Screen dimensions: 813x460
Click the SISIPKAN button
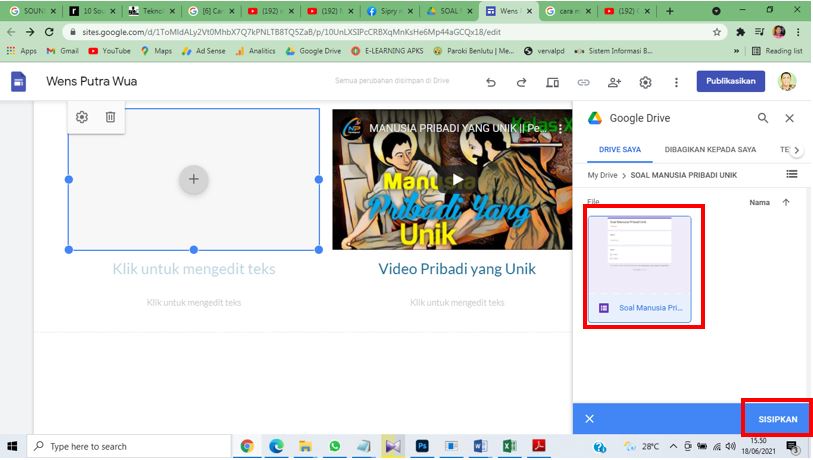(777, 419)
